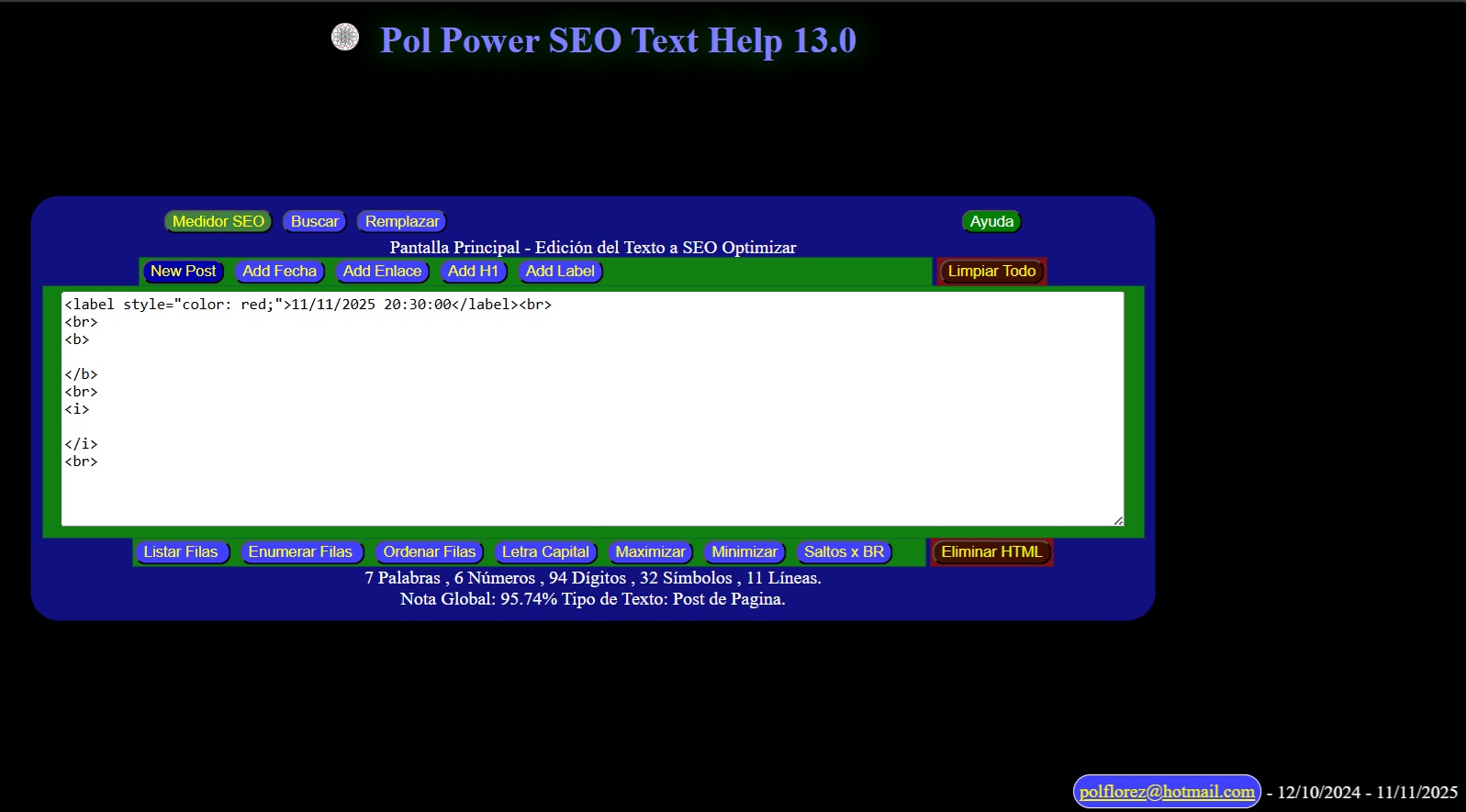Image resolution: width=1466 pixels, height=812 pixels.
Task: Click the textarea resize handle corner
Action: 1118,520
